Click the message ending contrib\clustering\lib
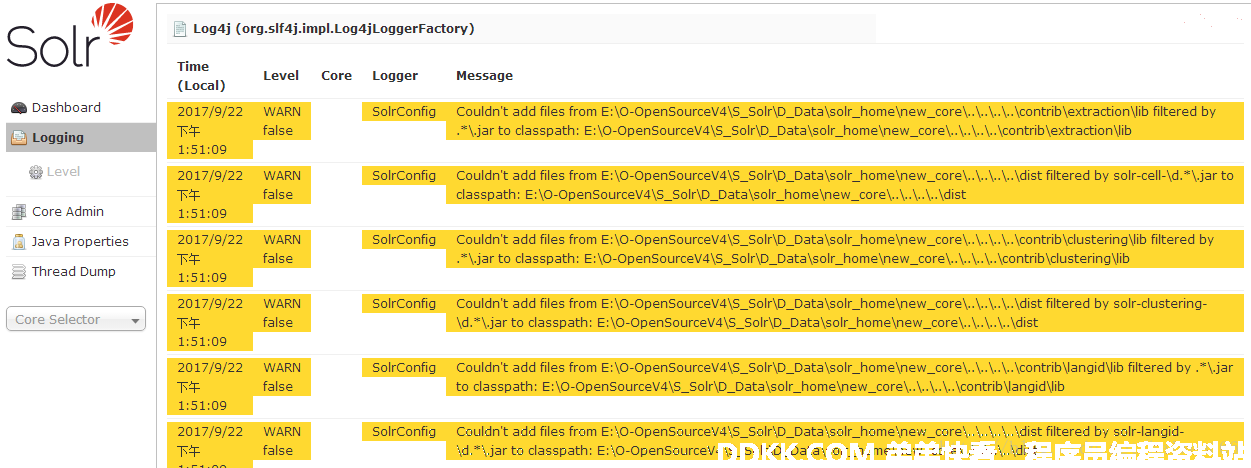The width and height of the screenshot is (1251, 468). pyautogui.click(x=845, y=249)
